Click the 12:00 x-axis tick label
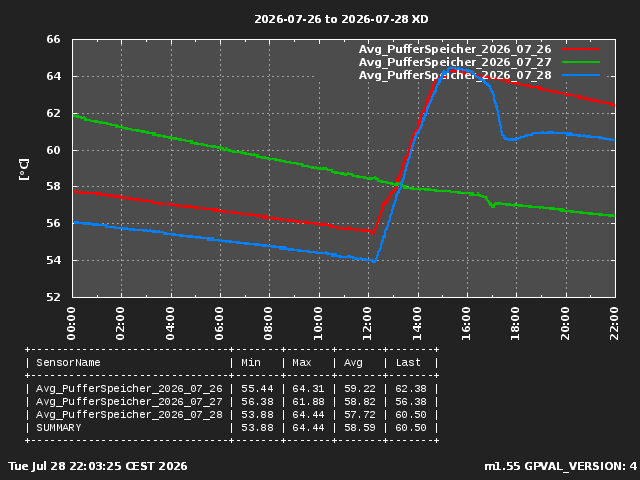The height and width of the screenshot is (480, 640). coord(368,324)
